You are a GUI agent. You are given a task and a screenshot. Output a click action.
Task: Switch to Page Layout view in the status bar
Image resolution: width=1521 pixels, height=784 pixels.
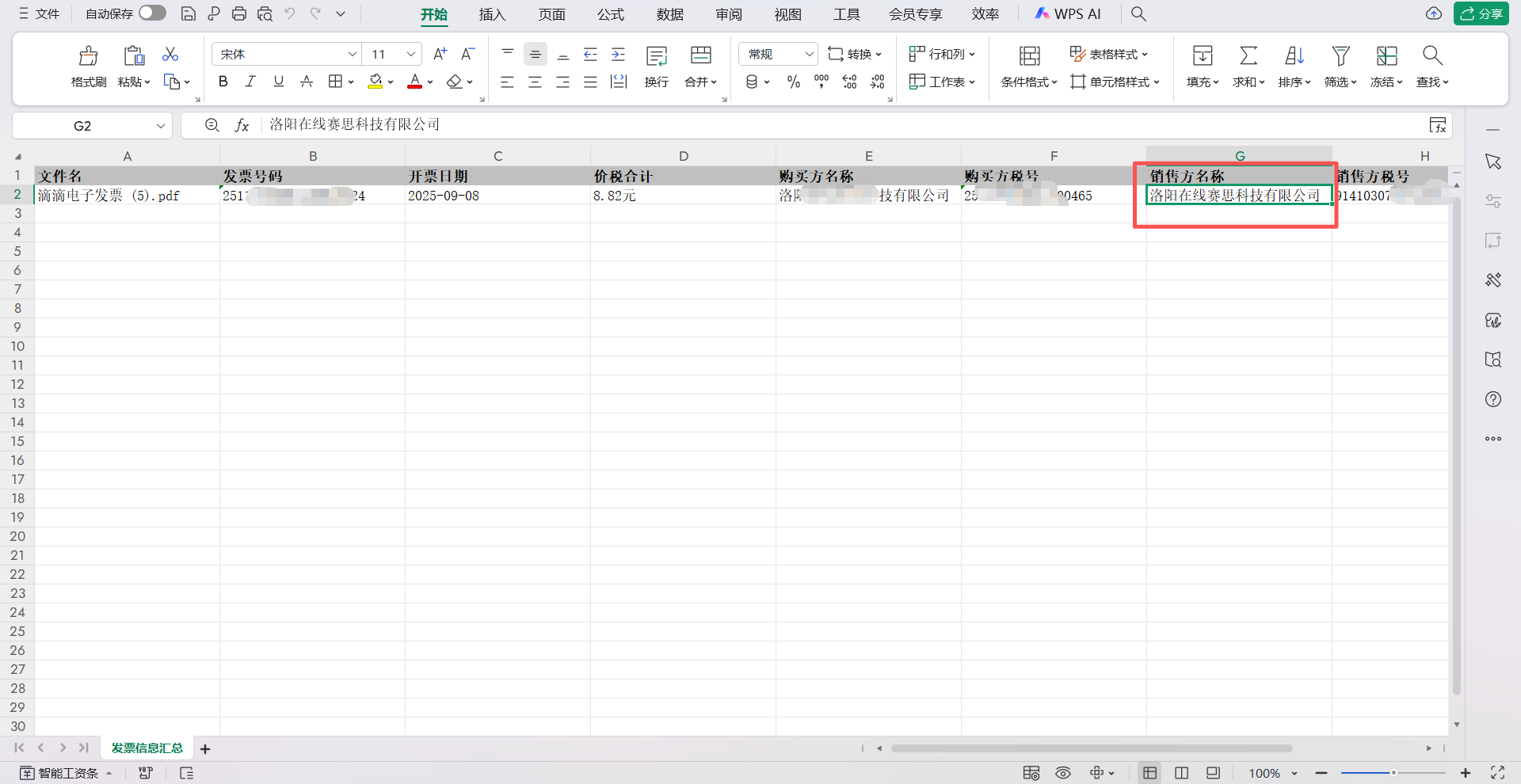tap(1181, 773)
